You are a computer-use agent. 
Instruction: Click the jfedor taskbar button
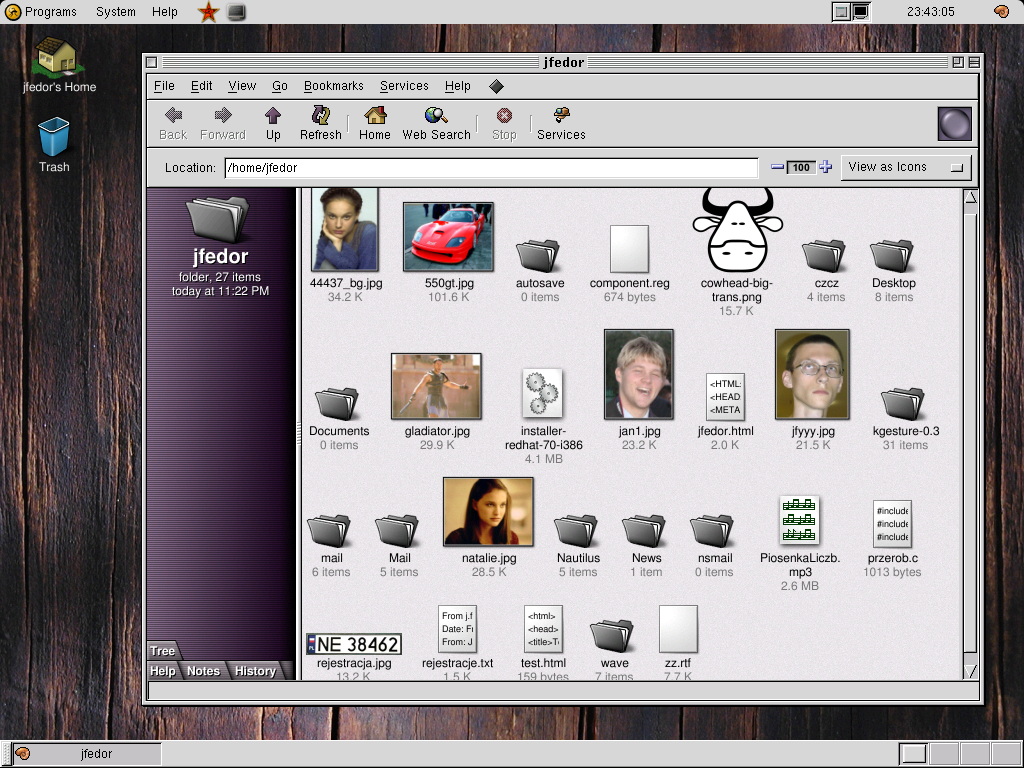(x=88, y=754)
